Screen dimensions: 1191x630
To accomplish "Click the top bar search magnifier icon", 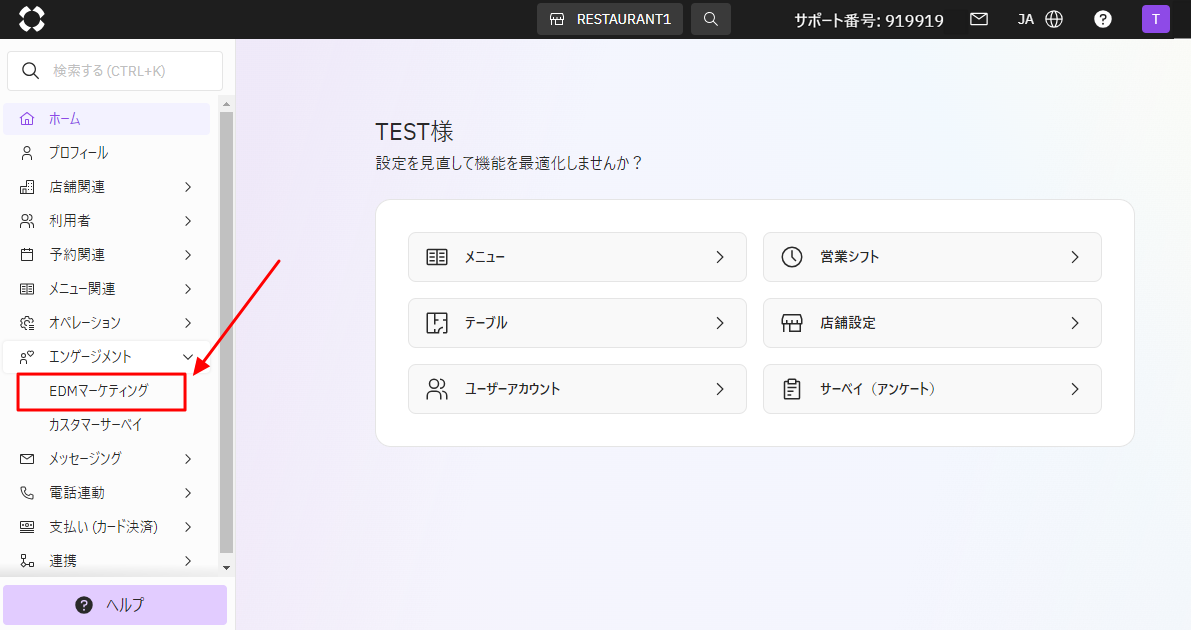I will (710, 19).
